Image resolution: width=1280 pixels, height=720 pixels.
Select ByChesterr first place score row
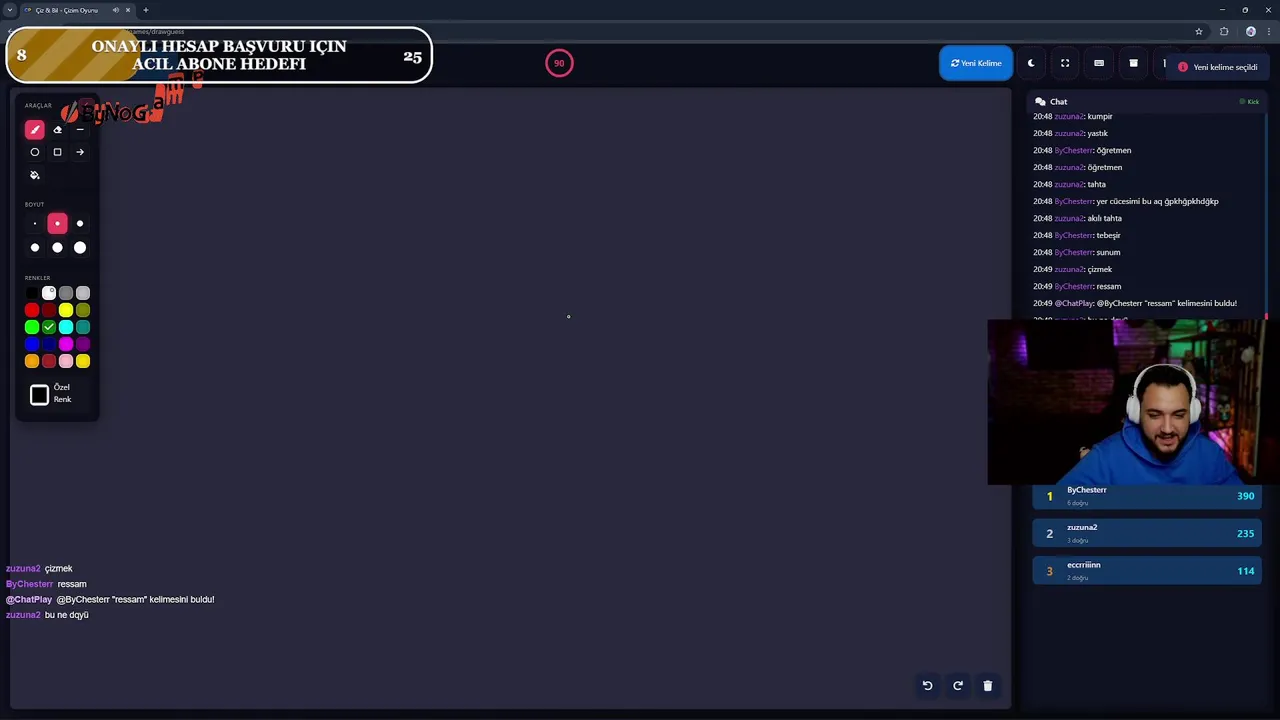tap(1147, 496)
